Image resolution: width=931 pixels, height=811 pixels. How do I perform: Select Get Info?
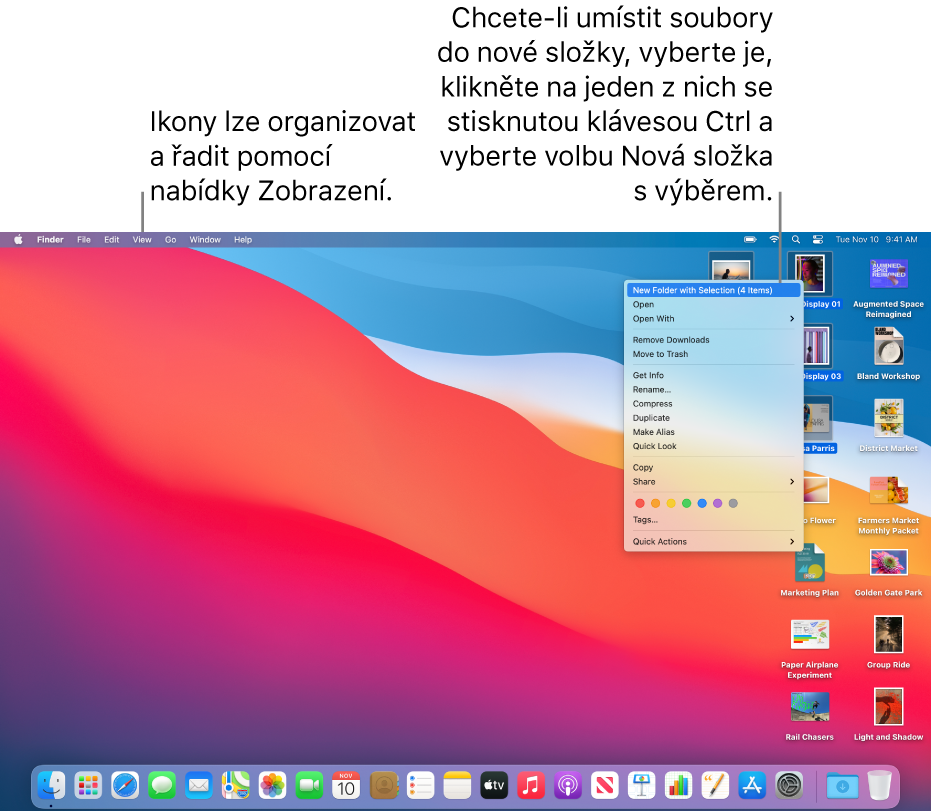click(714, 375)
